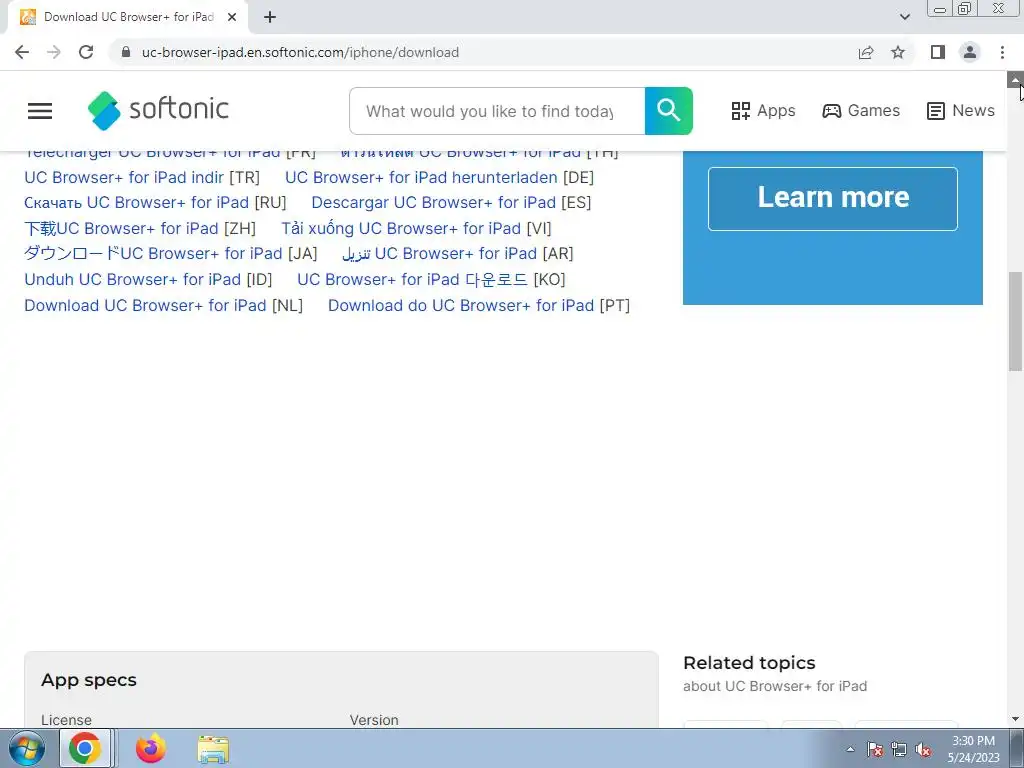
Task: Click the Learn more button
Action: click(x=833, y=199)
